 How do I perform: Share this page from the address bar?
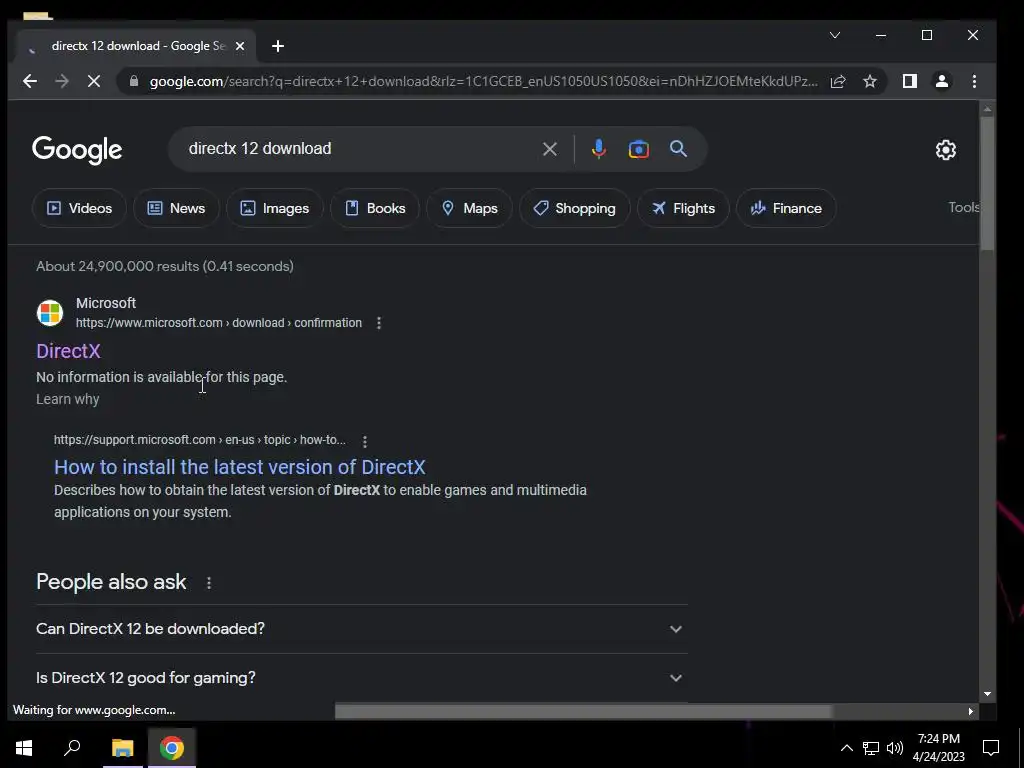(x=838, y=81)
